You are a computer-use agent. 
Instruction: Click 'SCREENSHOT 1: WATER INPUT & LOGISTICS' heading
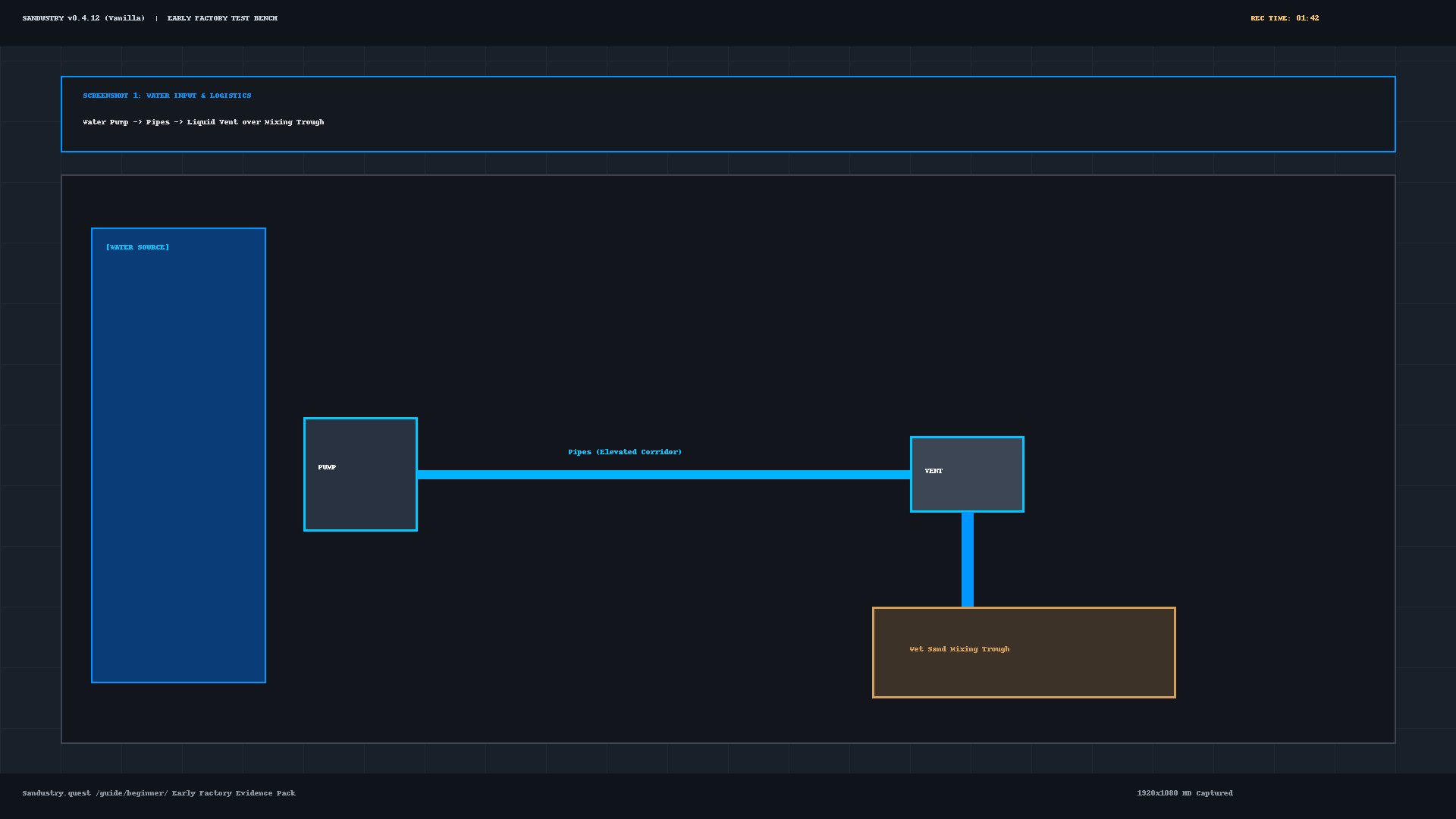pos(167,96)
